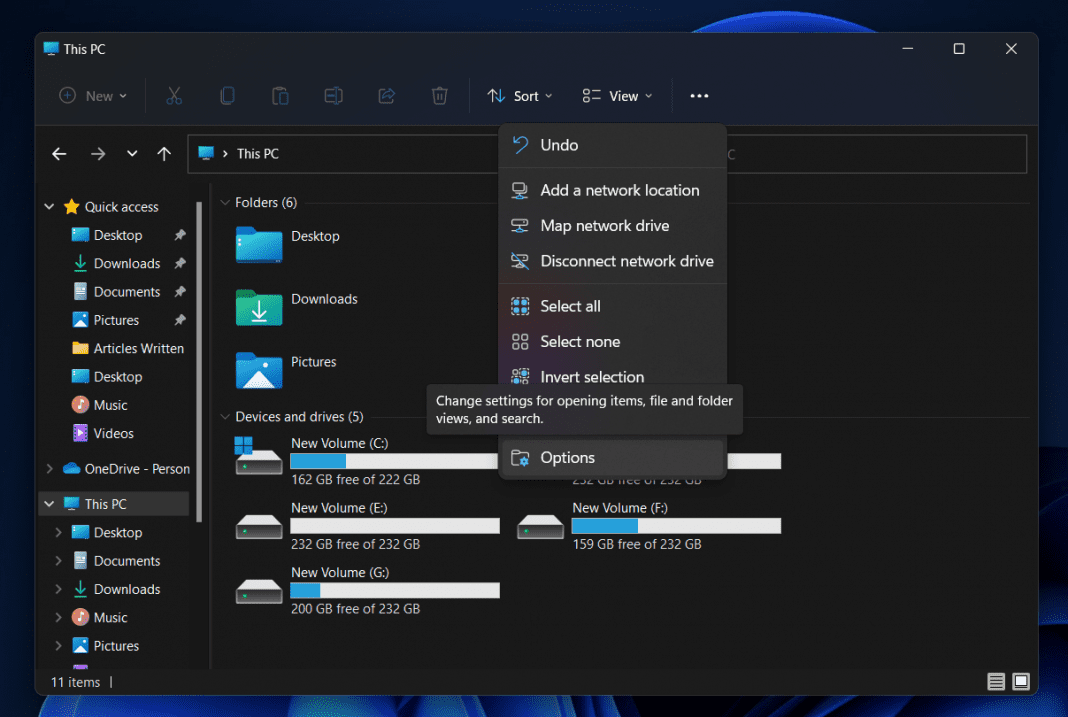This screenshot has width=1068, height=717.
Task: Select the Cut tool
Action: (x=174, y=95)
